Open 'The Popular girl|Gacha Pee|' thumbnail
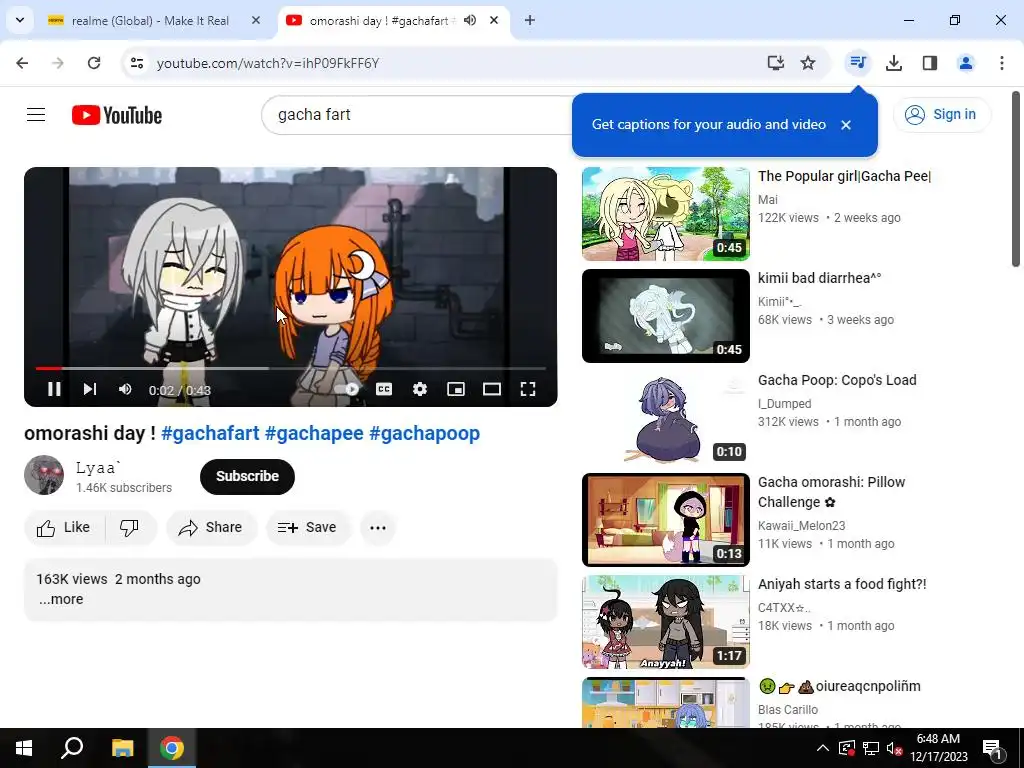This screenshot has width=1024, height=768. coord(665,214)
